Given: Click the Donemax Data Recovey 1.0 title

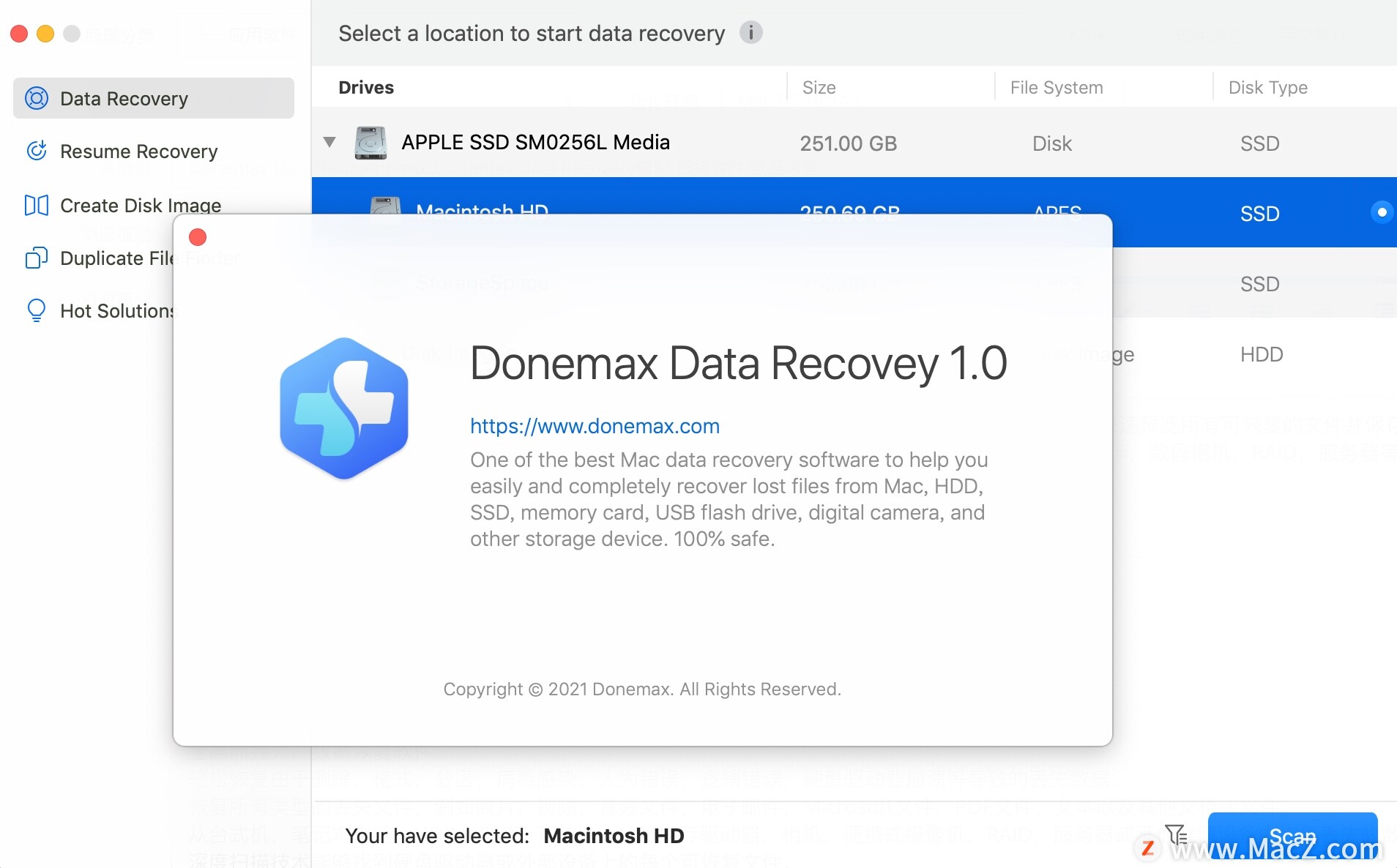Looking at the screenshot, I should [x=739, y=363].
